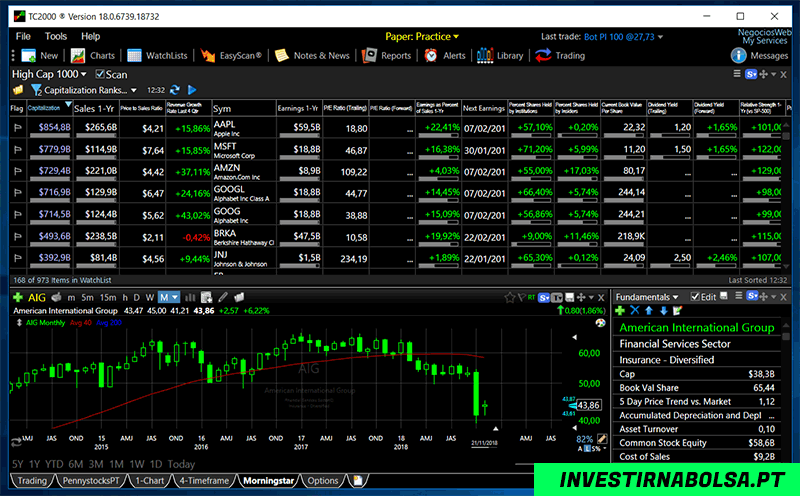Flag the AMZN row
Screen dimensions: 800x496
pos(18,171)
